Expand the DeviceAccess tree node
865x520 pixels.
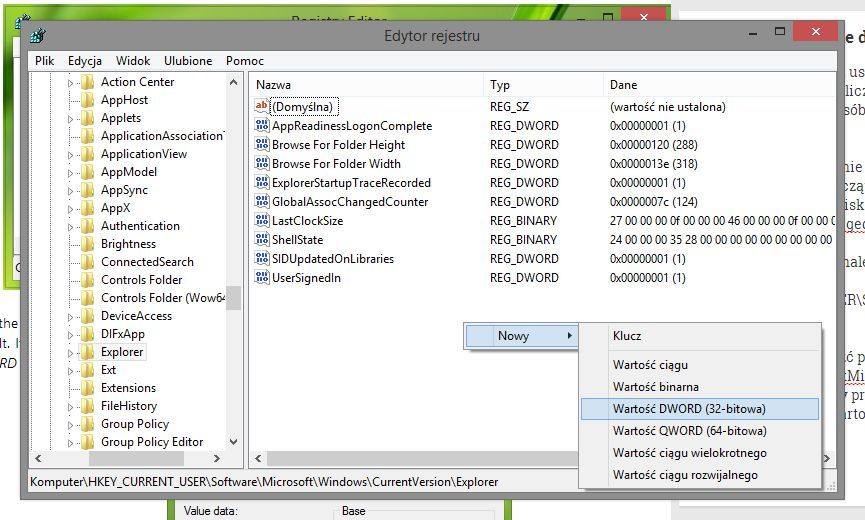pos(70,317)
